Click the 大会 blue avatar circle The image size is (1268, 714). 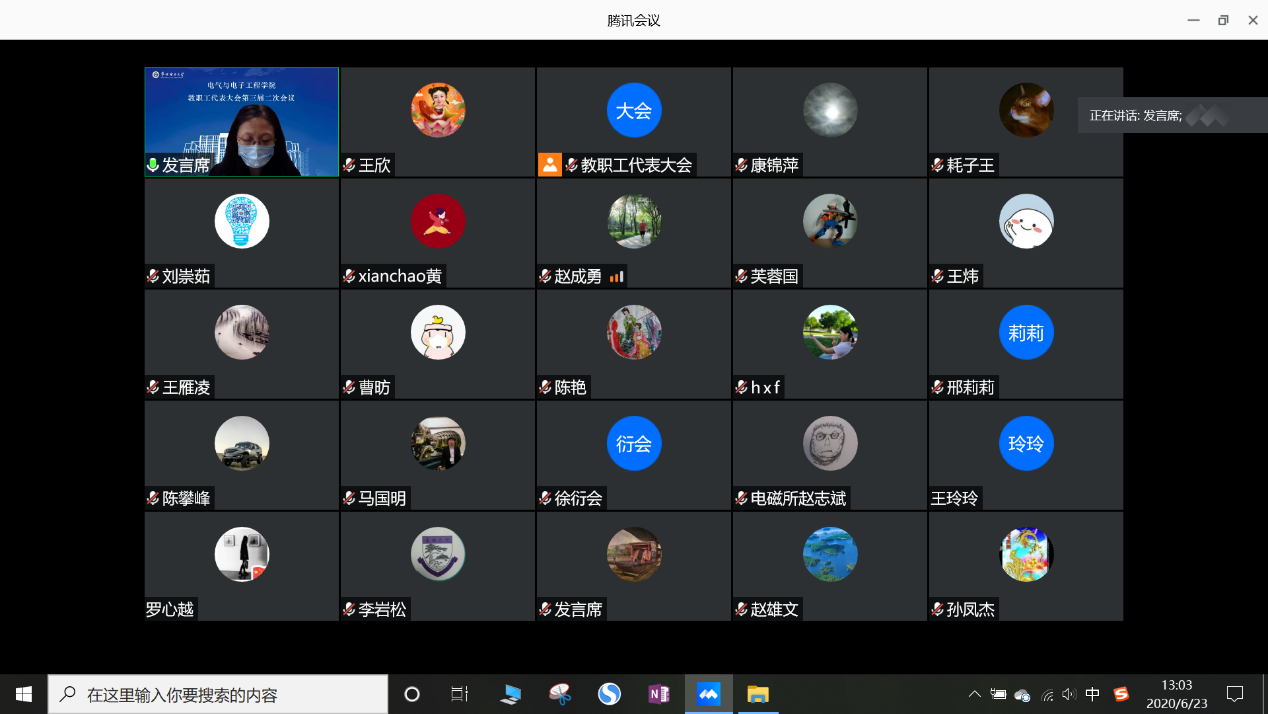[x=633, y=110]
